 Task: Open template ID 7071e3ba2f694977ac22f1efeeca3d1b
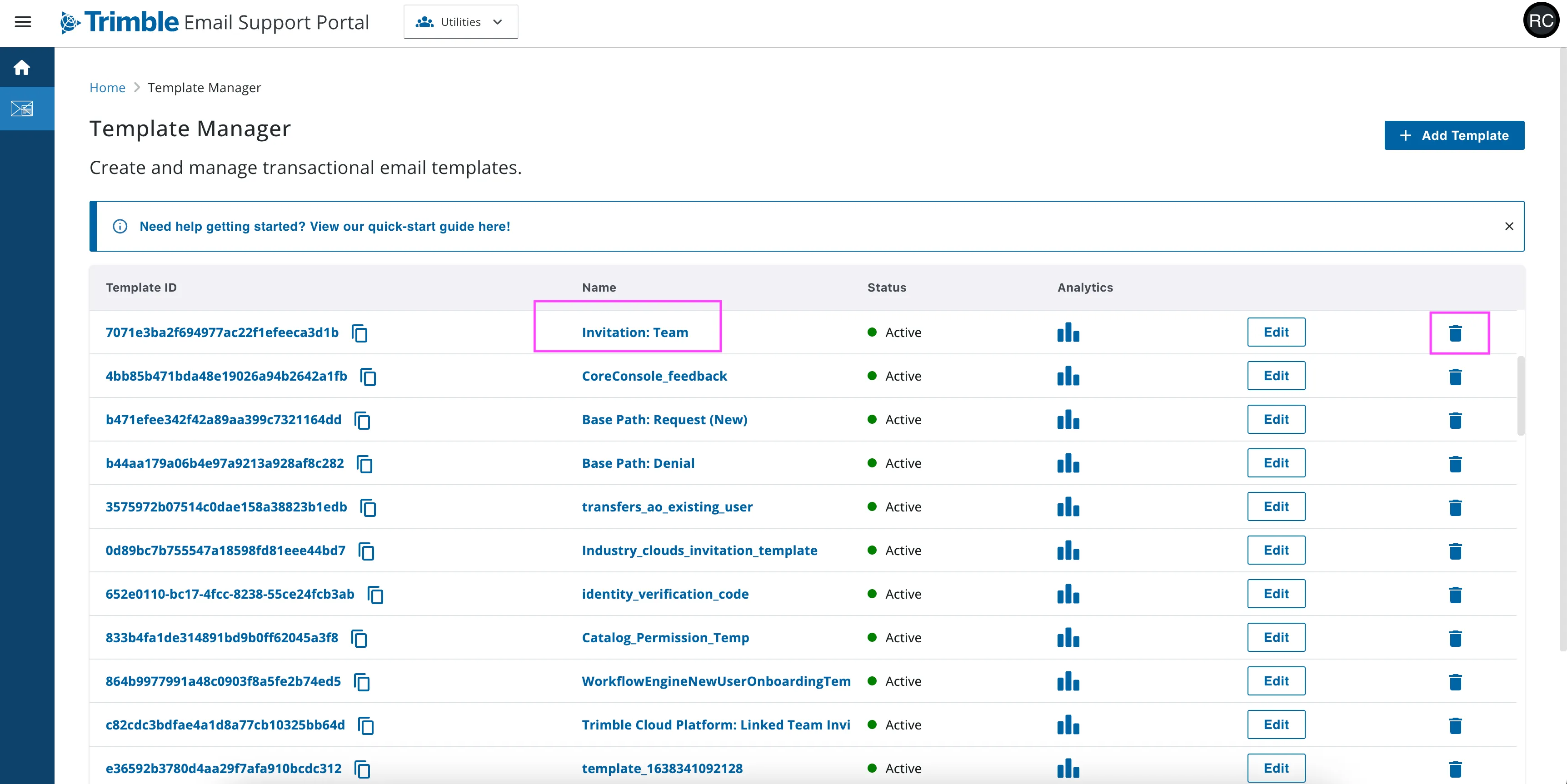coord(222,332)
